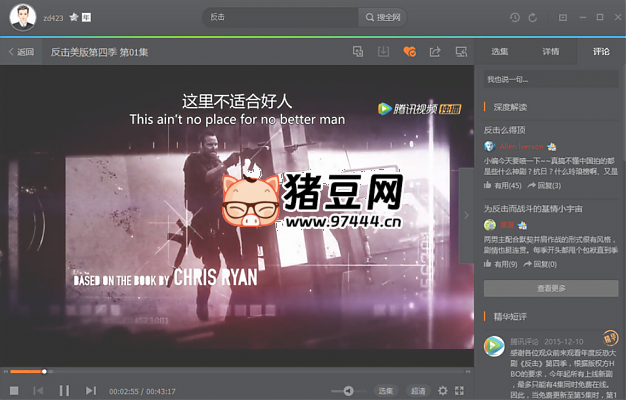Click the refresh icon in title bar

click(533, 17)
